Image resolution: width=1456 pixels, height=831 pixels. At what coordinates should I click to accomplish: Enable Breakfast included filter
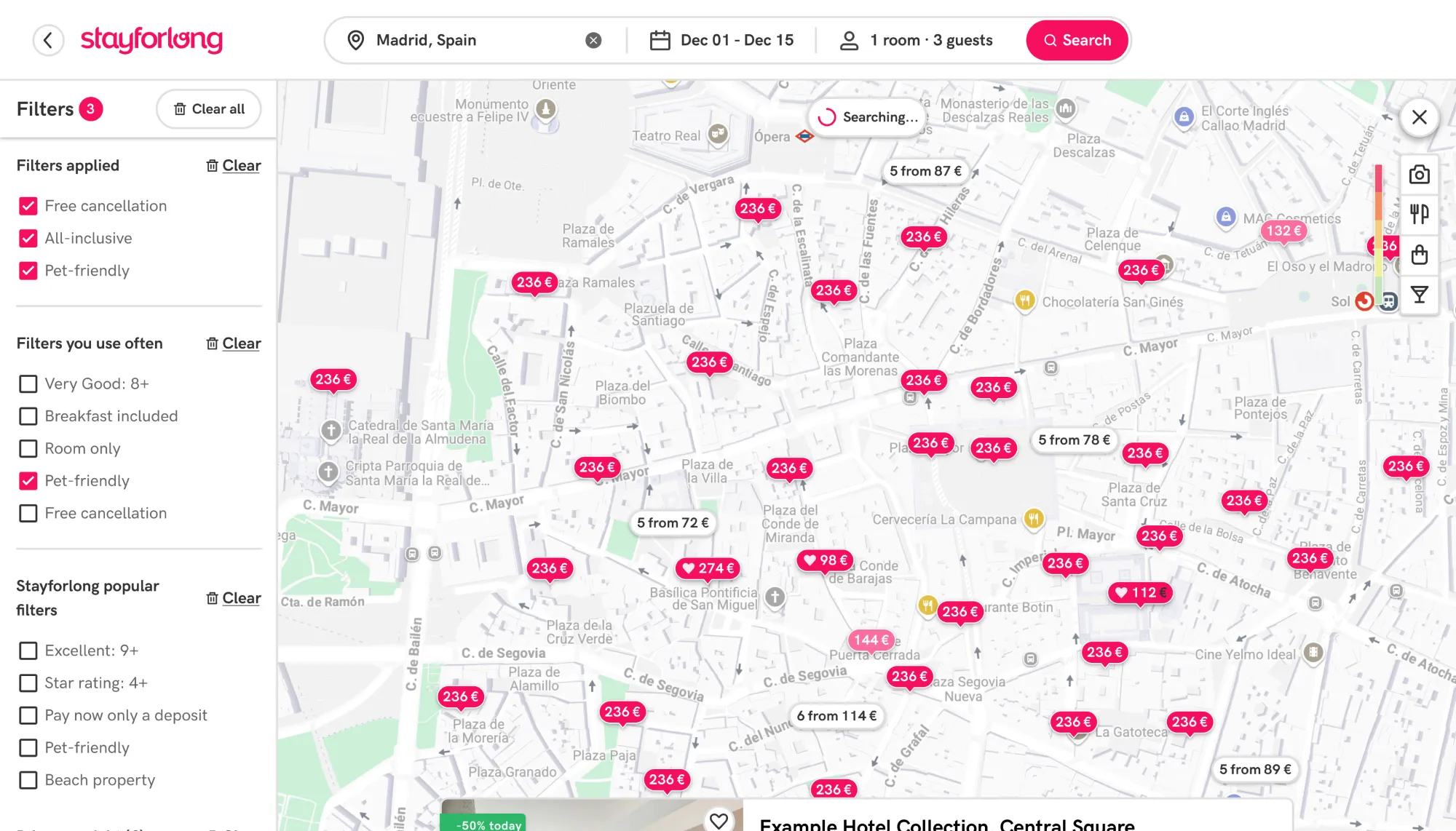[28, 416]
